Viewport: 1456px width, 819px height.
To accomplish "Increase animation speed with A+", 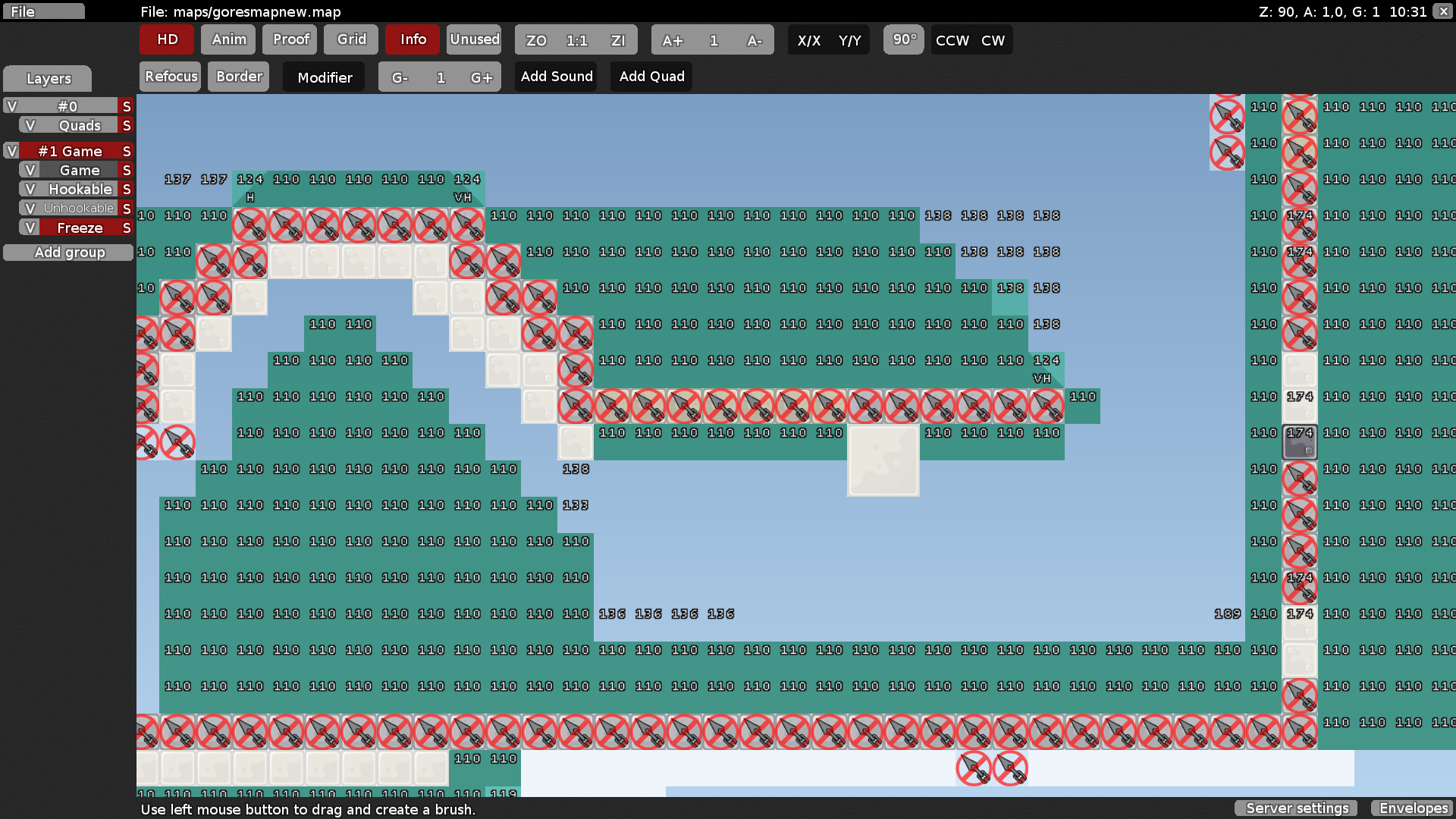I will [x=672, y=40].
